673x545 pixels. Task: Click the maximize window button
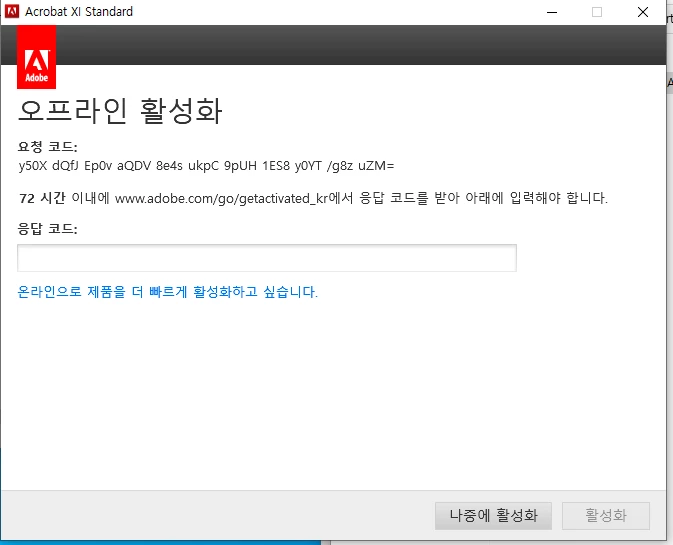(597, 12)
